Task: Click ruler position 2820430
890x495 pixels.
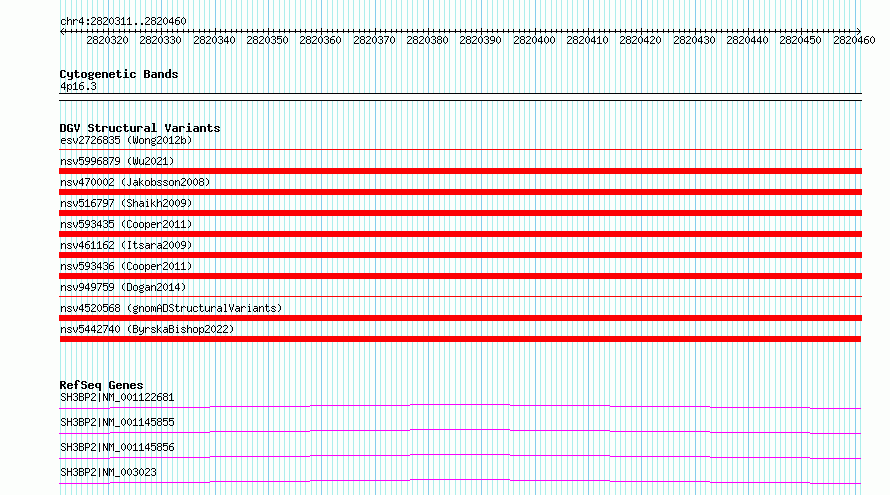Action: [x=694, y=40]
